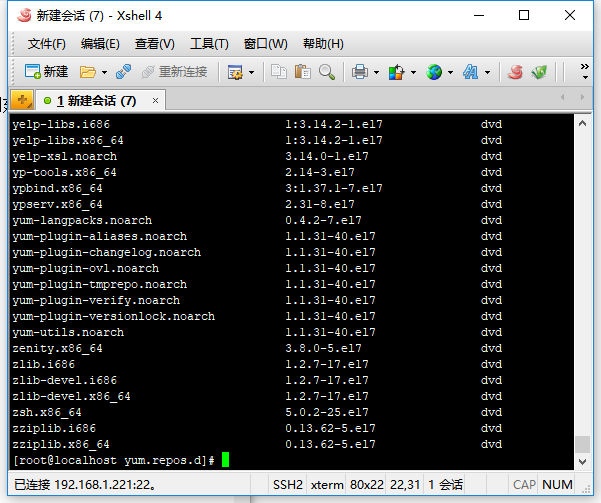Click the CAP status indicator

(524, 485)
